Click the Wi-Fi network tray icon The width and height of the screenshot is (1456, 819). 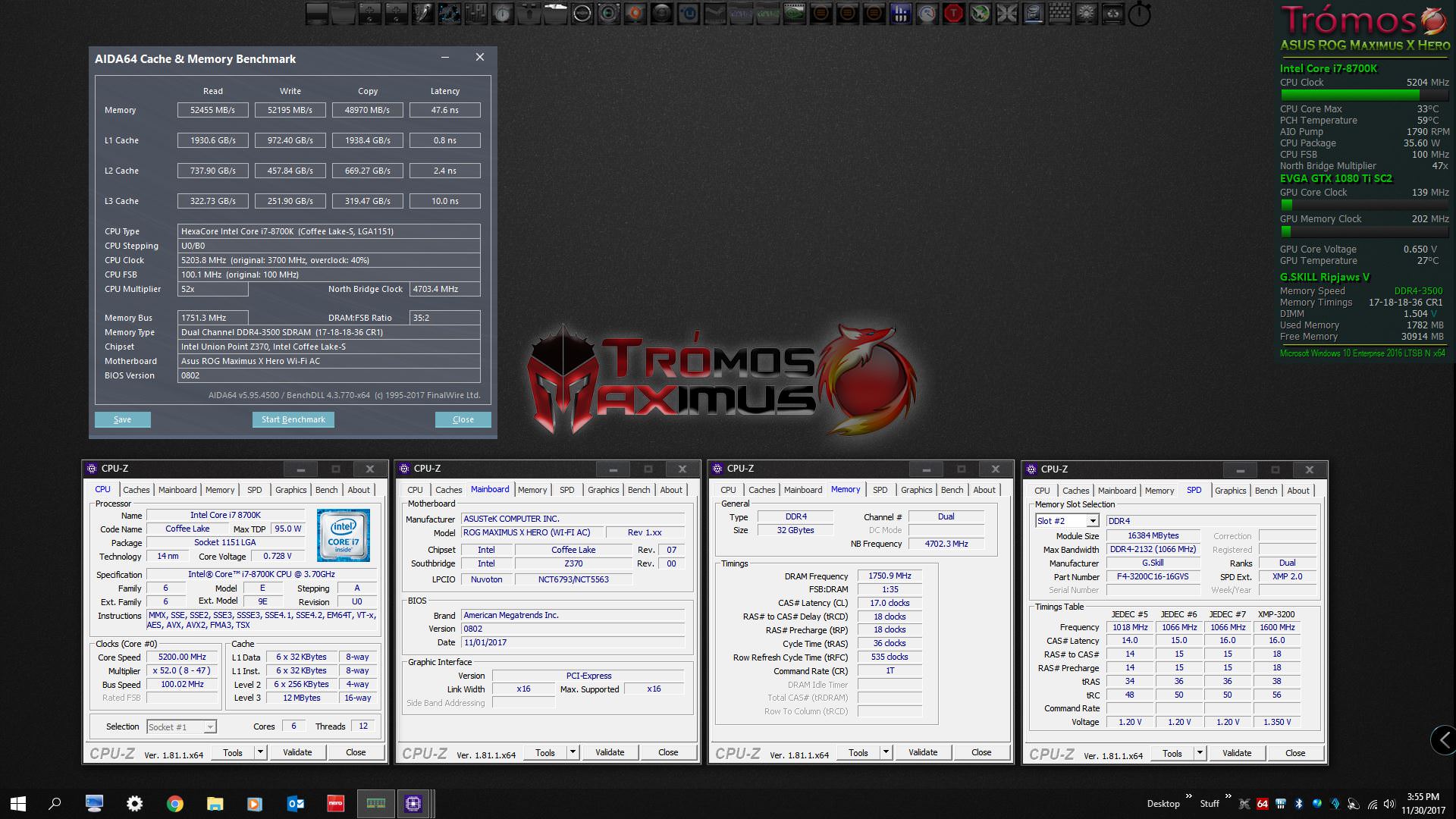(x=1373, y=804)
